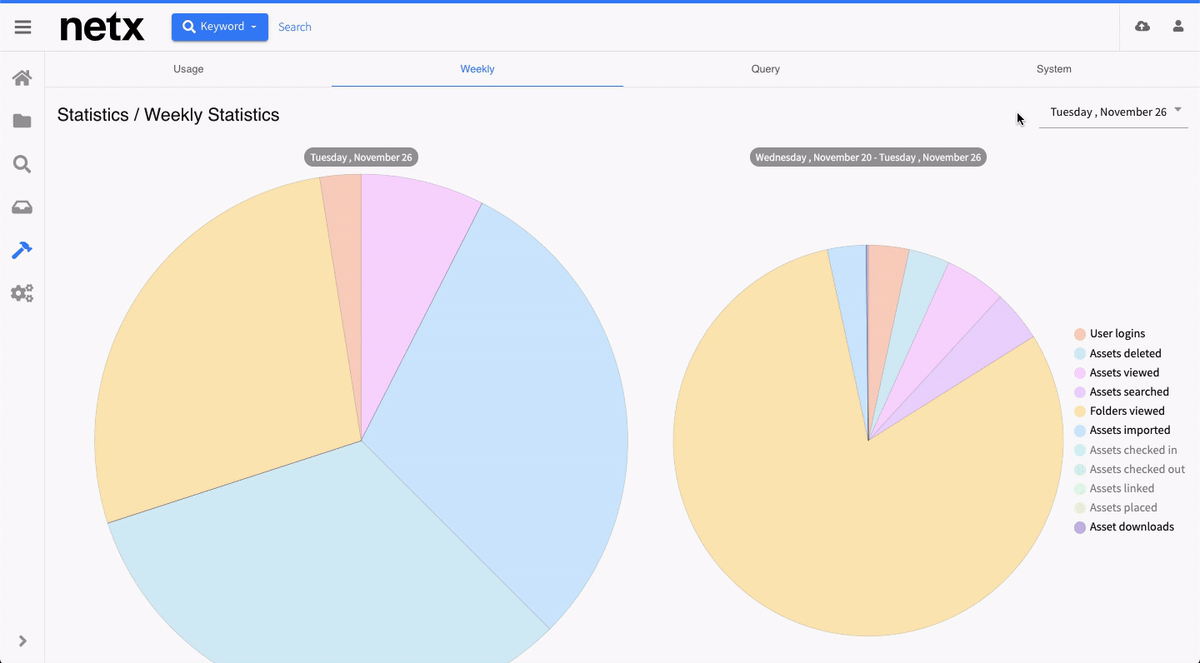Select the Weekly tab
The height and width of the screenshot is (663, 1200).
477,69
